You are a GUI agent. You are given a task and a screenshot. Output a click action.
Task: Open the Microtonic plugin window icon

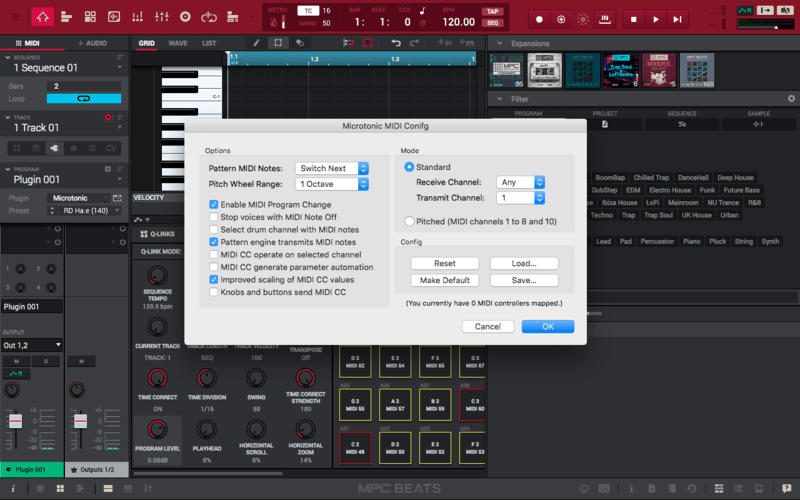click(117, 198)
